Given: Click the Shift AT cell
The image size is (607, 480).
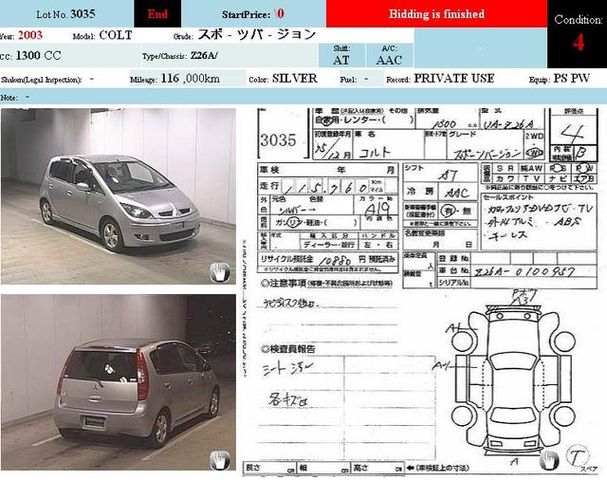Looking at the screenshot, I should pyautogui.click(x=341, y=55).
